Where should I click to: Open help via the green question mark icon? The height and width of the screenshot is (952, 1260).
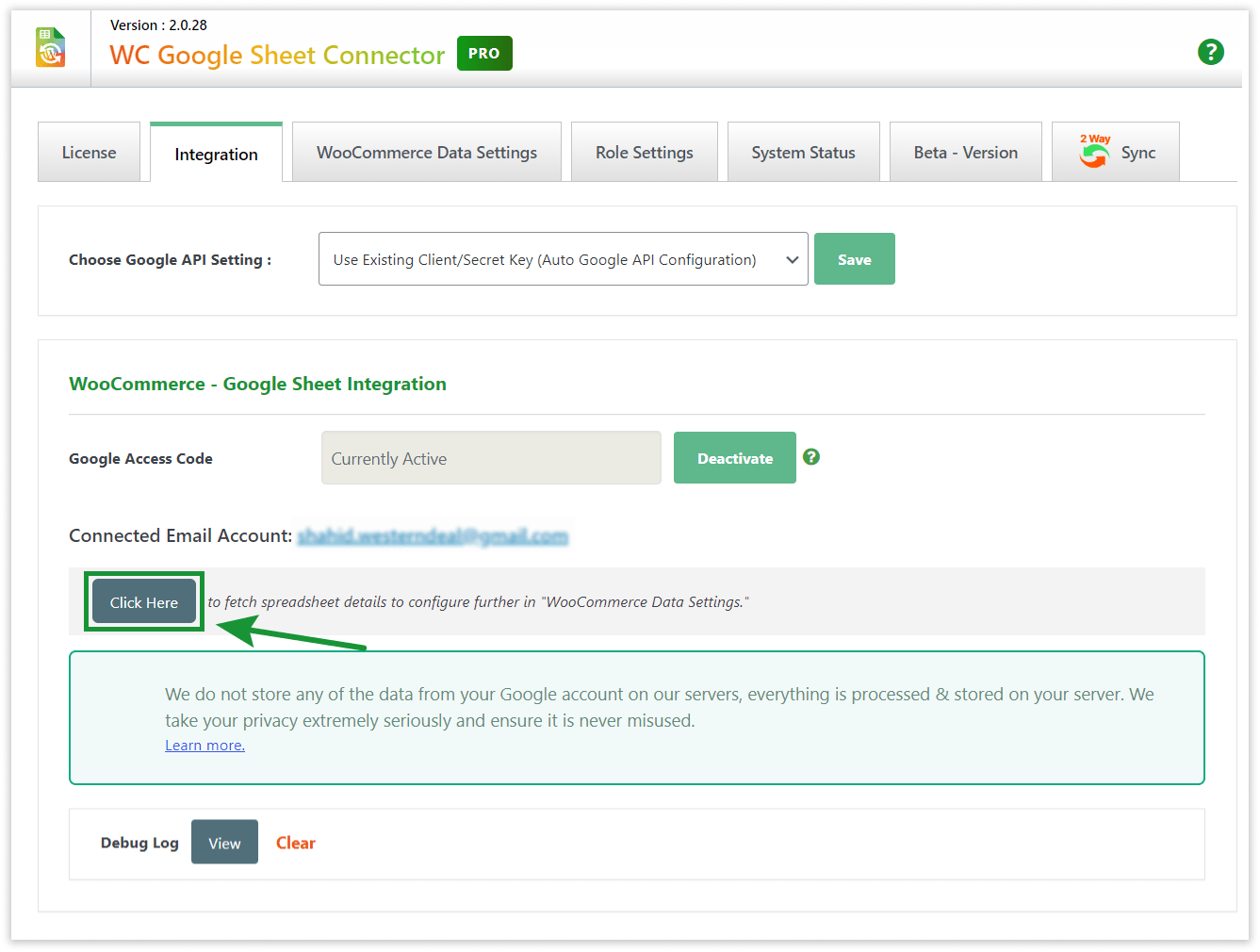pyautogui.click(x=1211, y=52)
